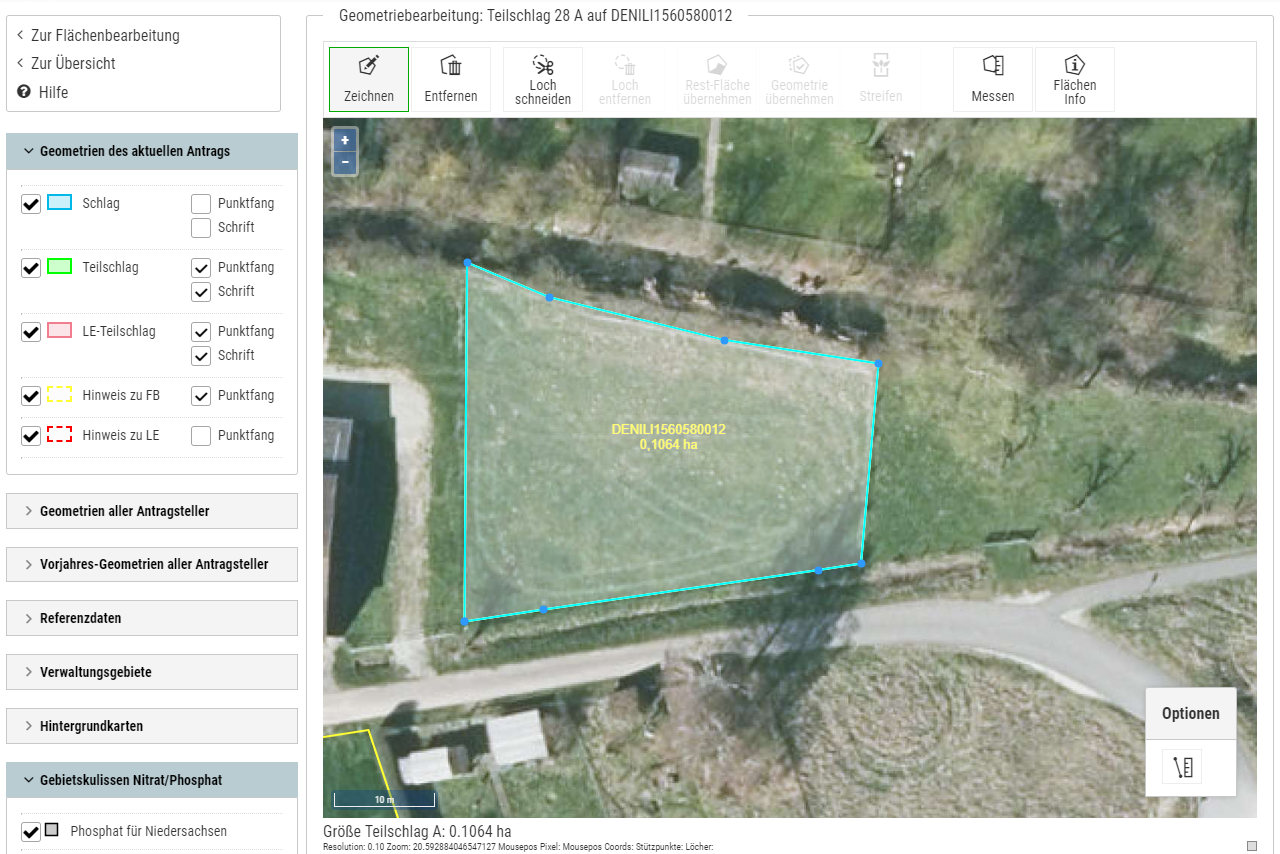Open the Messen measuring tool
The height and width of the screenshot is (854, 1280).
(992, 79)
